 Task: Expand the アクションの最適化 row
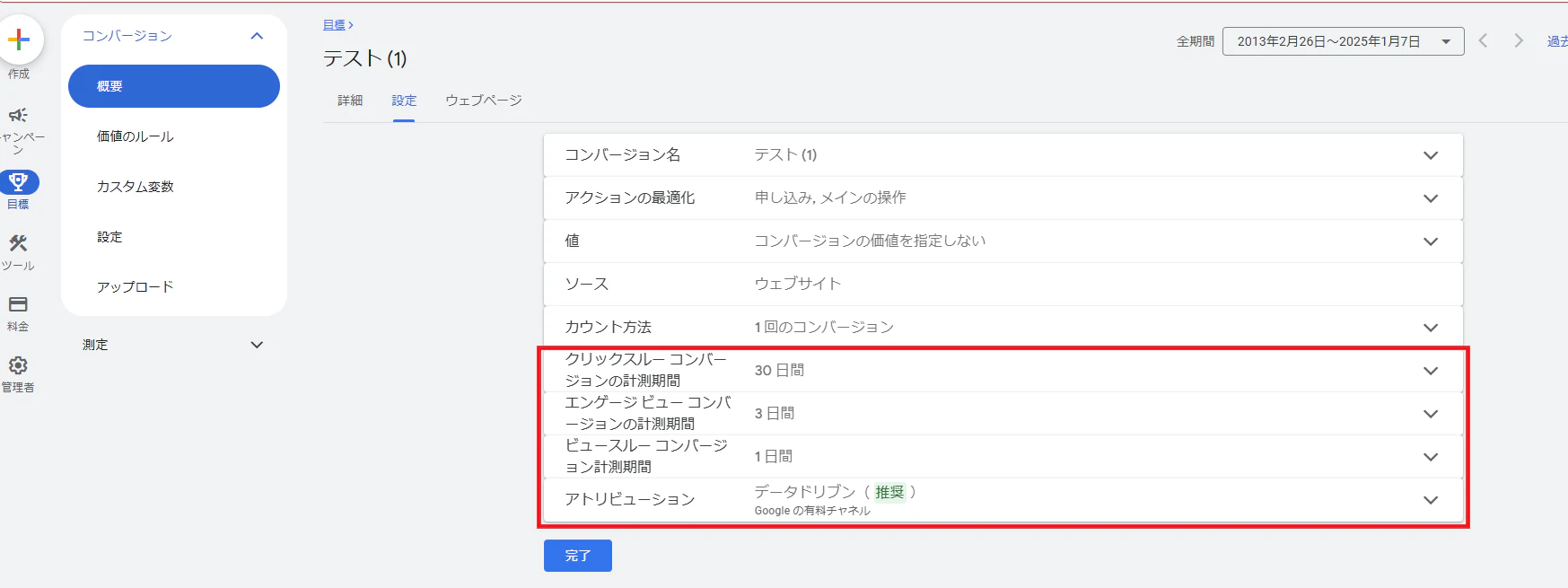pos(1431,198)
